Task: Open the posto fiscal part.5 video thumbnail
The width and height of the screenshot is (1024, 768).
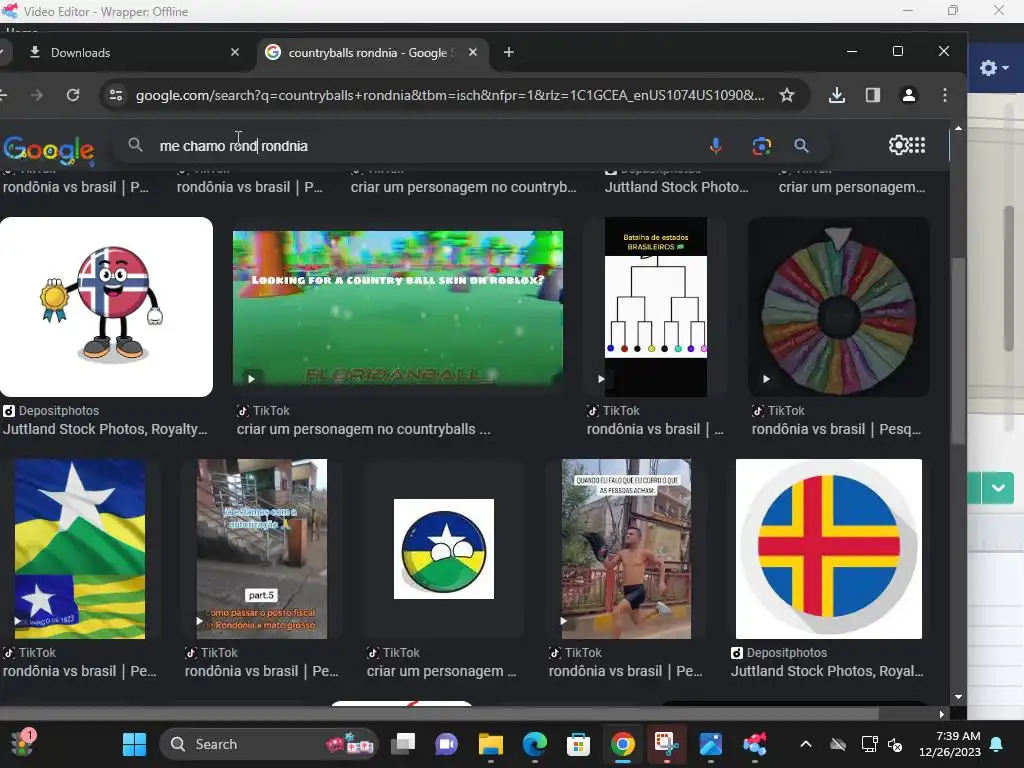Action: [x=262, y=549]
